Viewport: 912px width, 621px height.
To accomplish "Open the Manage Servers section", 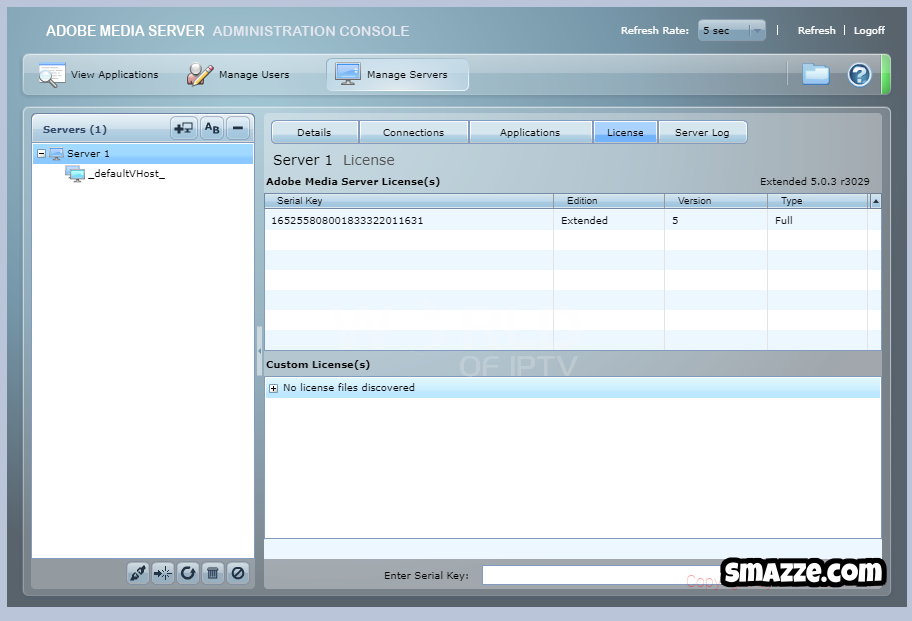I will [397, 74].
